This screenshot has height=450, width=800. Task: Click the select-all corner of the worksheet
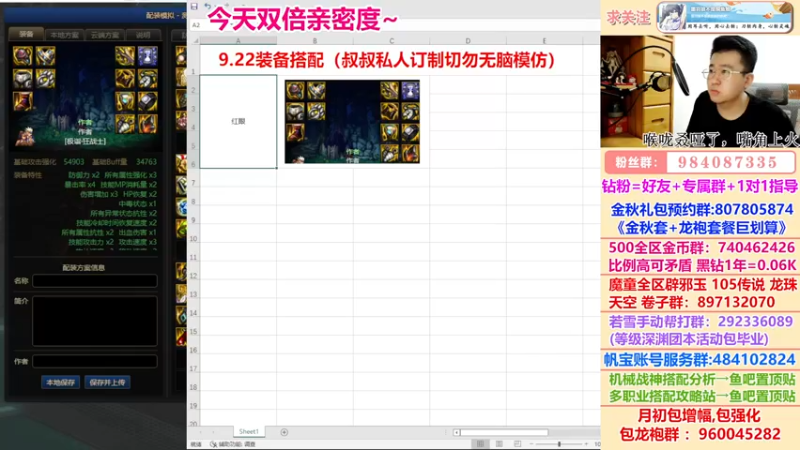195,40
